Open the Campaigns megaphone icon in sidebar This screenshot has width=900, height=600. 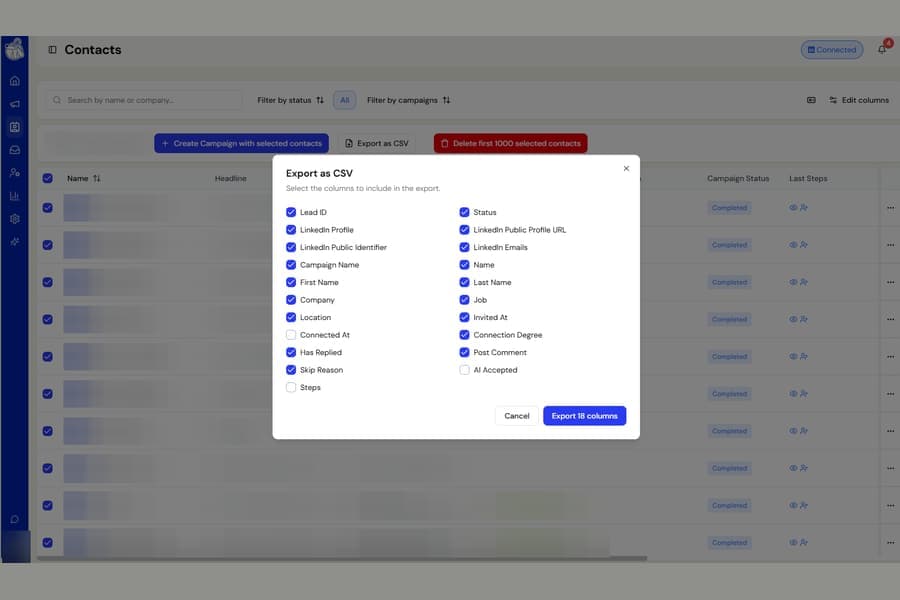click(x=15, y=104)
